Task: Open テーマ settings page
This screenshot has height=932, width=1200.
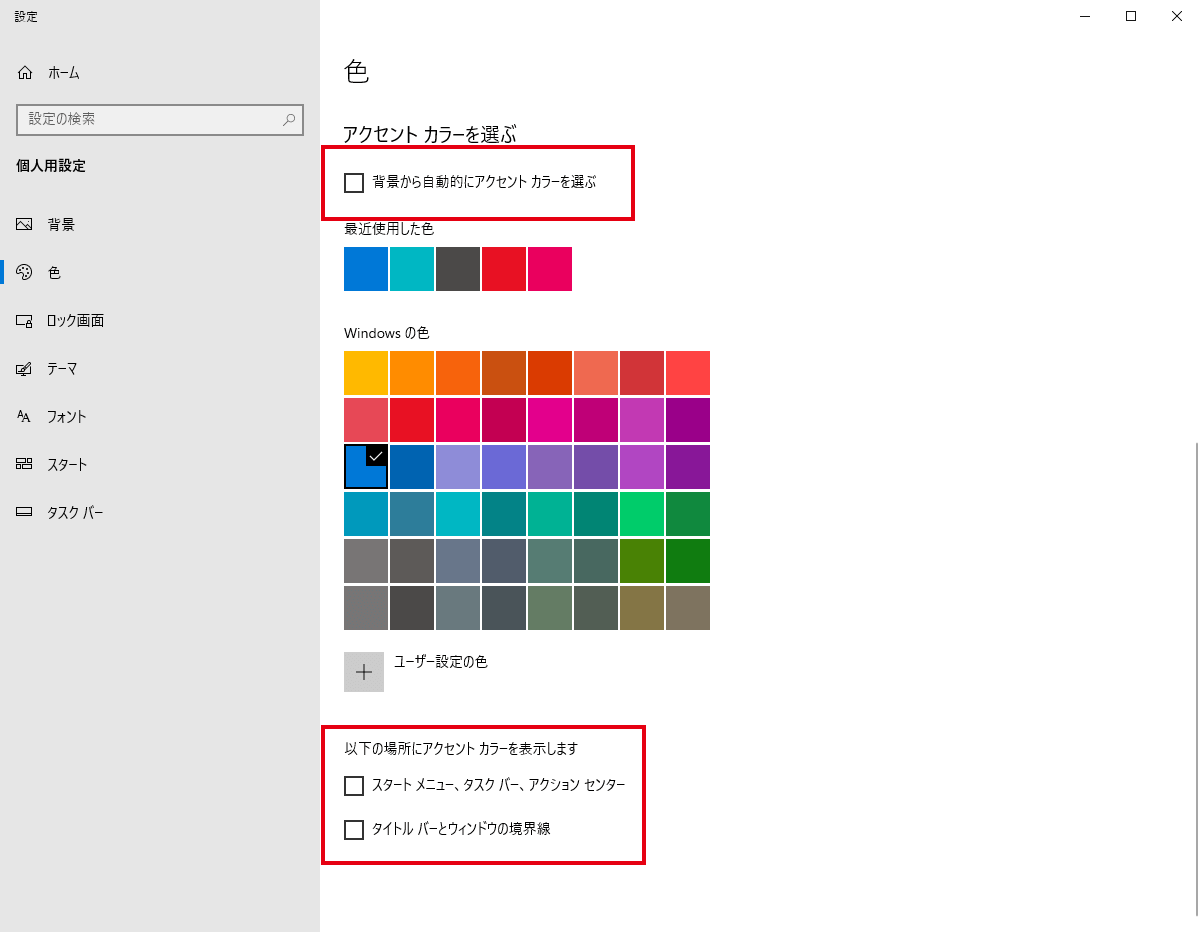Action: pyautogui.click(x=160, y=369)
